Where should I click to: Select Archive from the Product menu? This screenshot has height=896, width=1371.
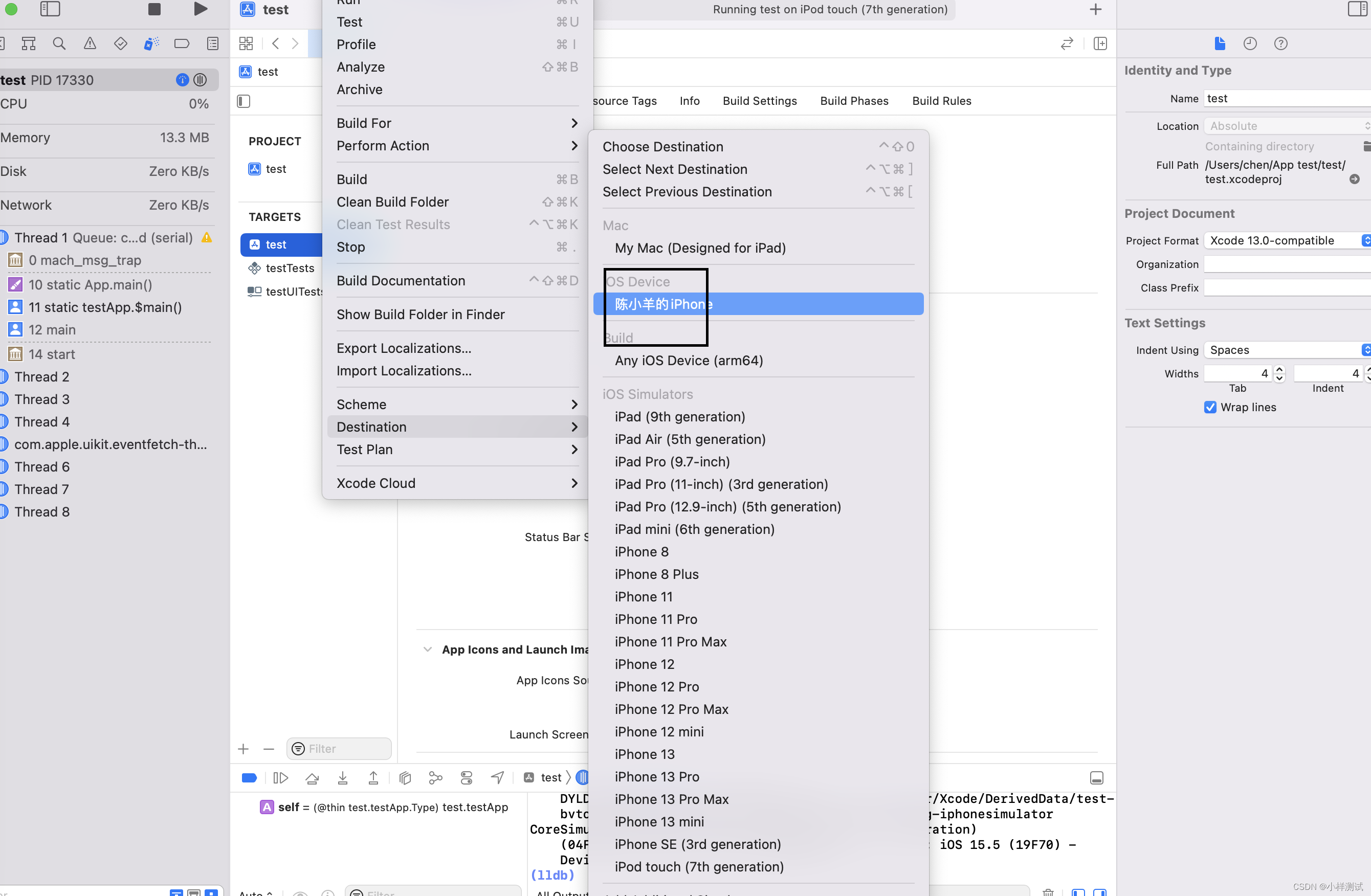(360, 89)
